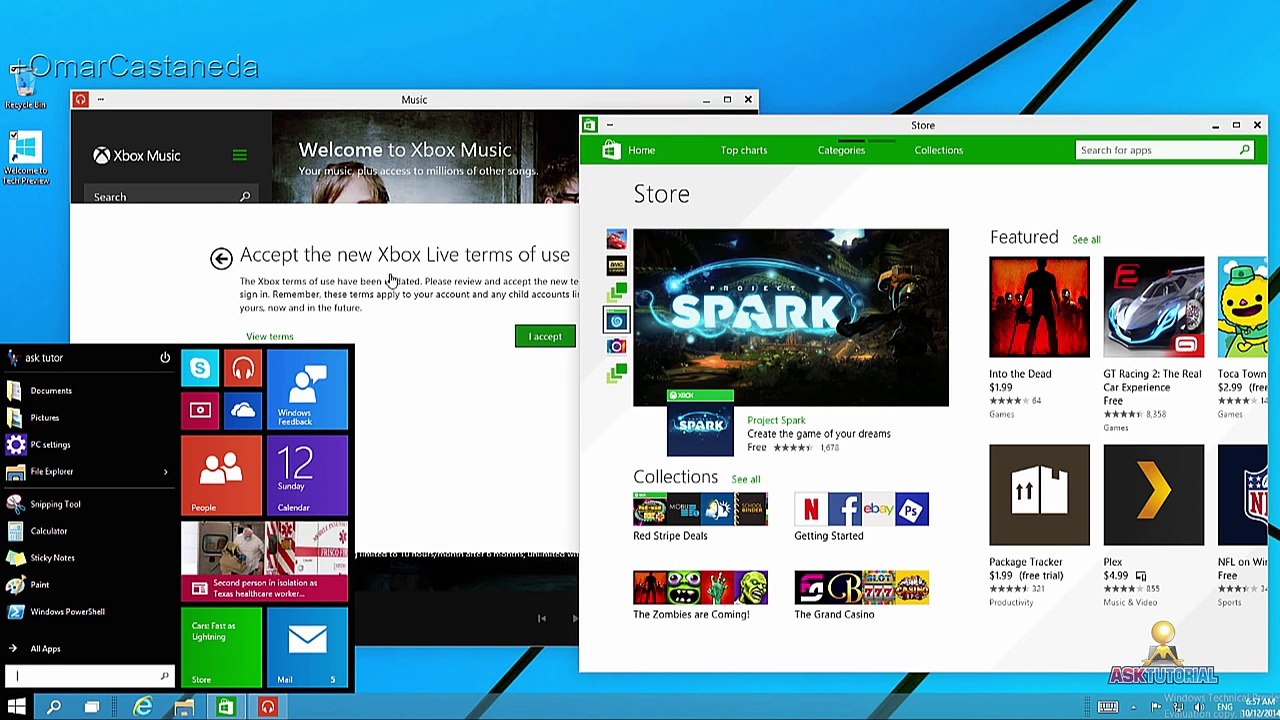Open the network icon in system tray
The height and width of the screenshot is (720, 1280).
point(1178,707)
